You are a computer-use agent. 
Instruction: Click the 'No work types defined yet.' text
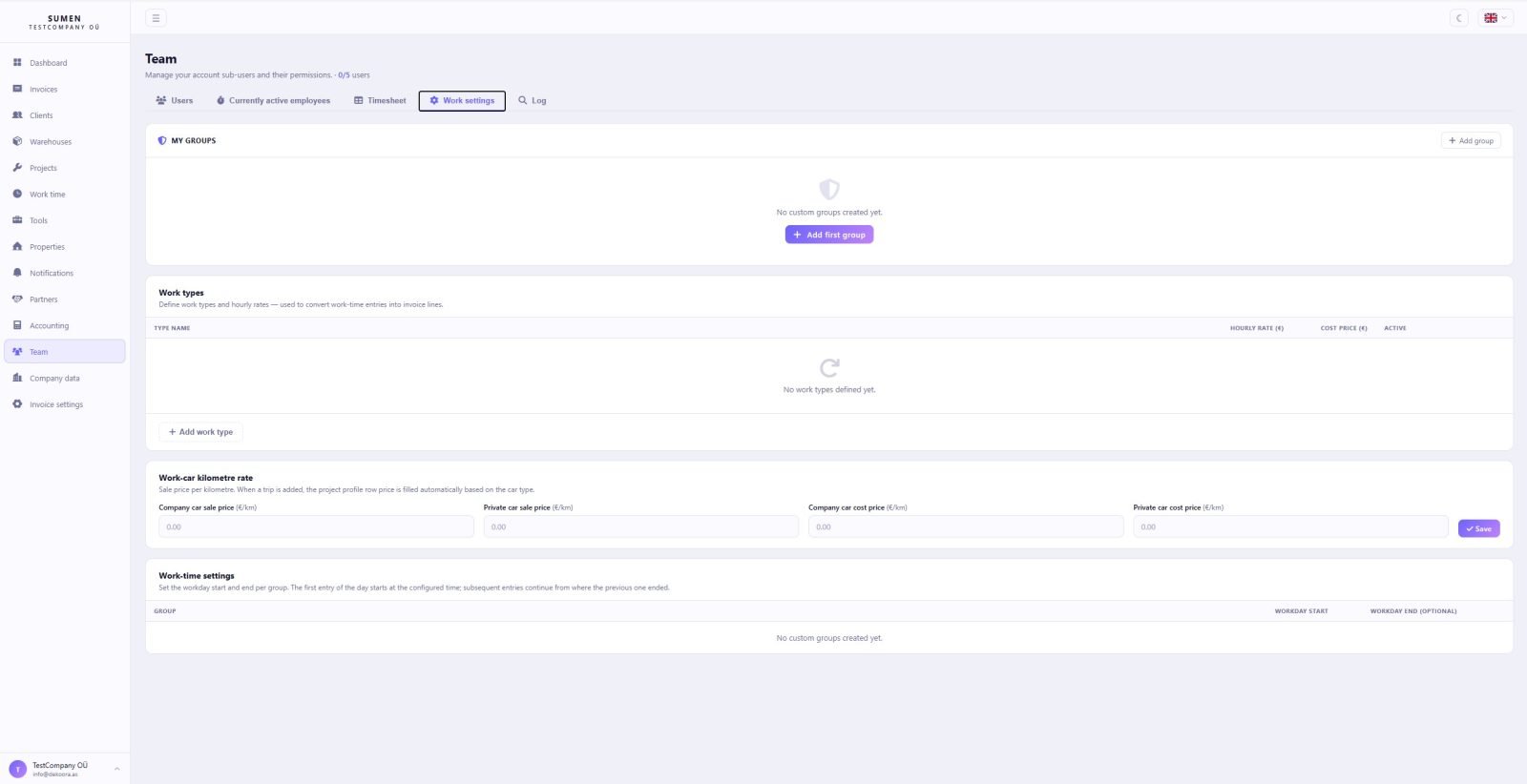point(829,389)
